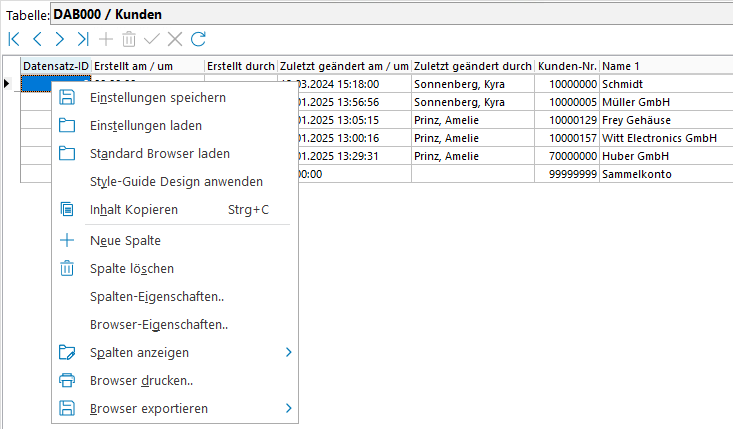Screen dimensions: 733x429
Task: Click the plus icon to add record
Action: (106, 39)
